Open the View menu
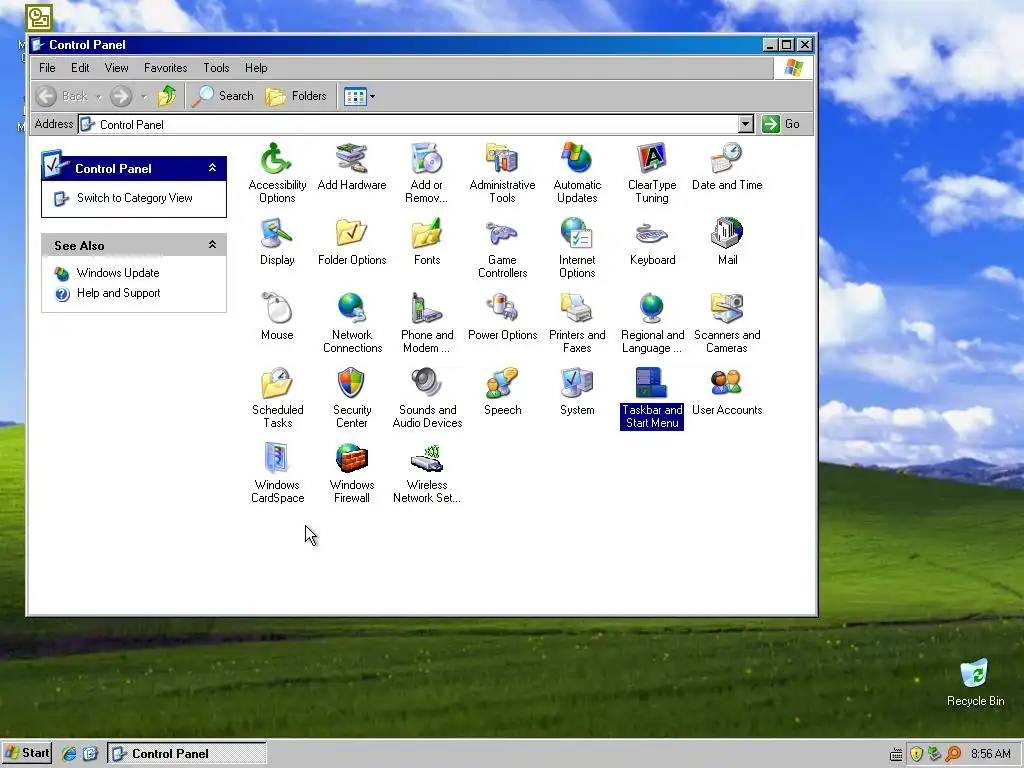 coord(116,68)
